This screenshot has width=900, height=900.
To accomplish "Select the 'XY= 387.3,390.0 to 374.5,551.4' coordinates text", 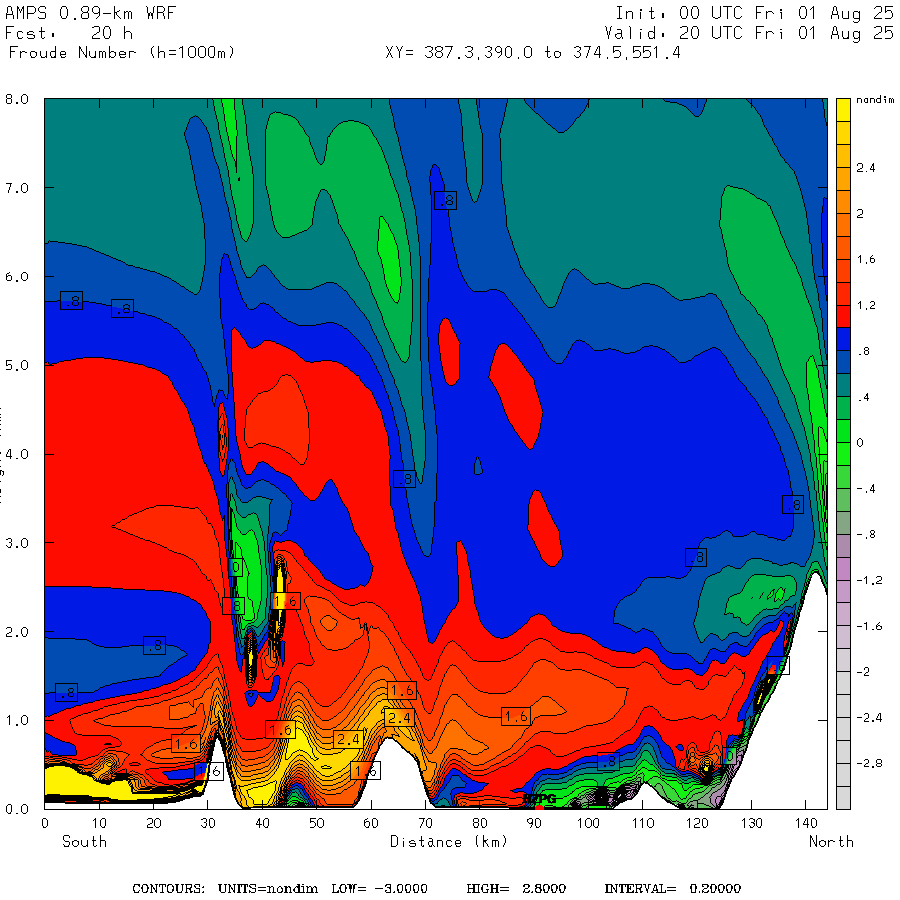I will [x=533, y=53].
